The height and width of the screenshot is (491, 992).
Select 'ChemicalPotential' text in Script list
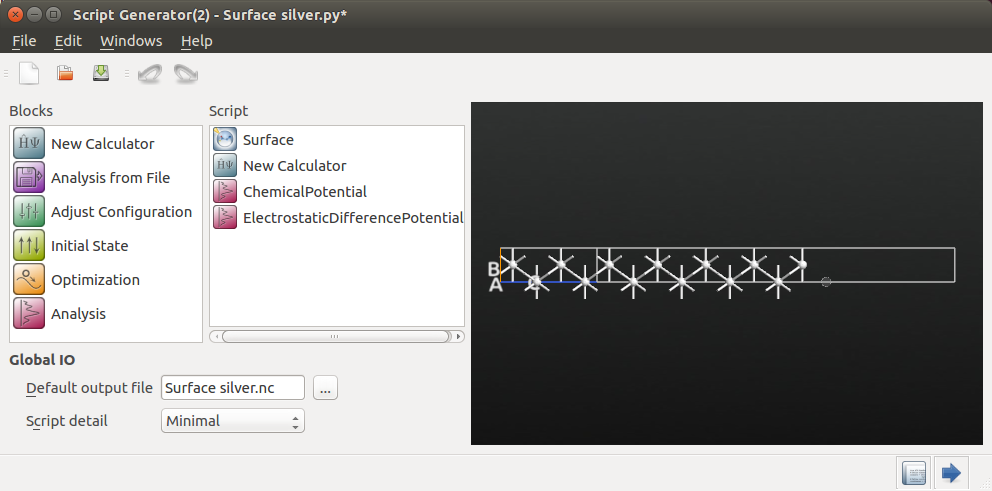tap(305, 192)
